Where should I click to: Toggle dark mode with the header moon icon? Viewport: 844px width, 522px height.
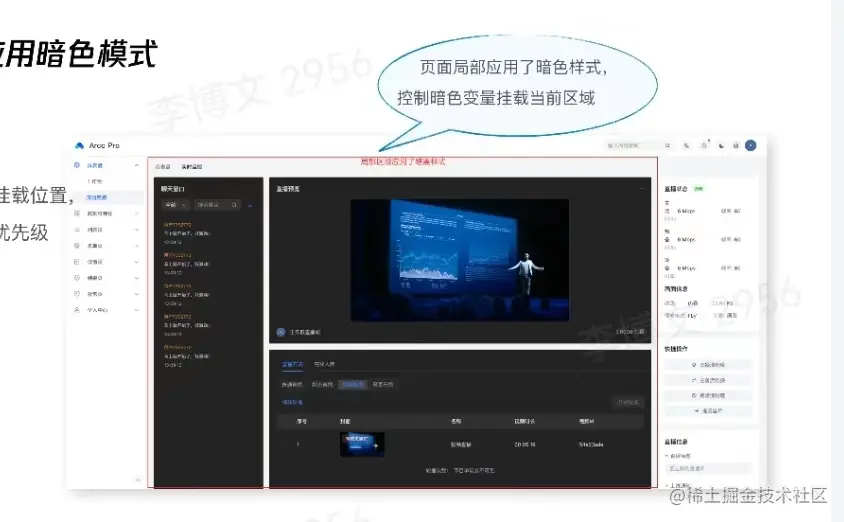[721, 146]
